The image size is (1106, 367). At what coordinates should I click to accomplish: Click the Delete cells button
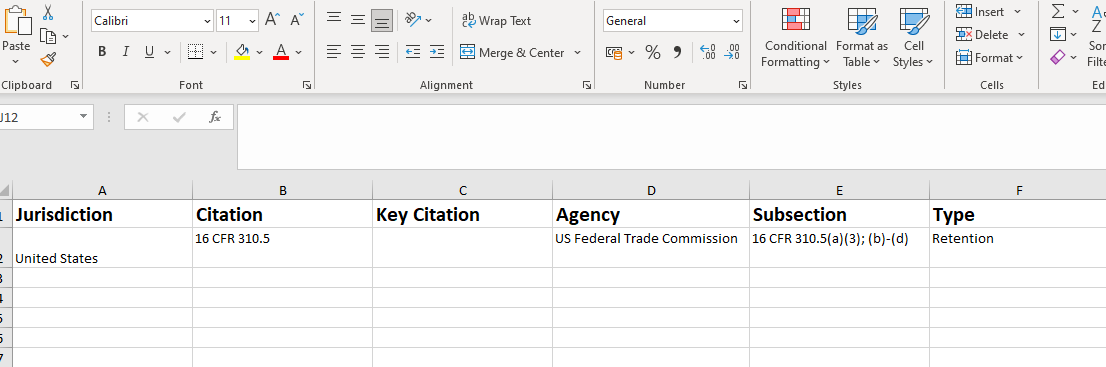(x=984, y=35)
